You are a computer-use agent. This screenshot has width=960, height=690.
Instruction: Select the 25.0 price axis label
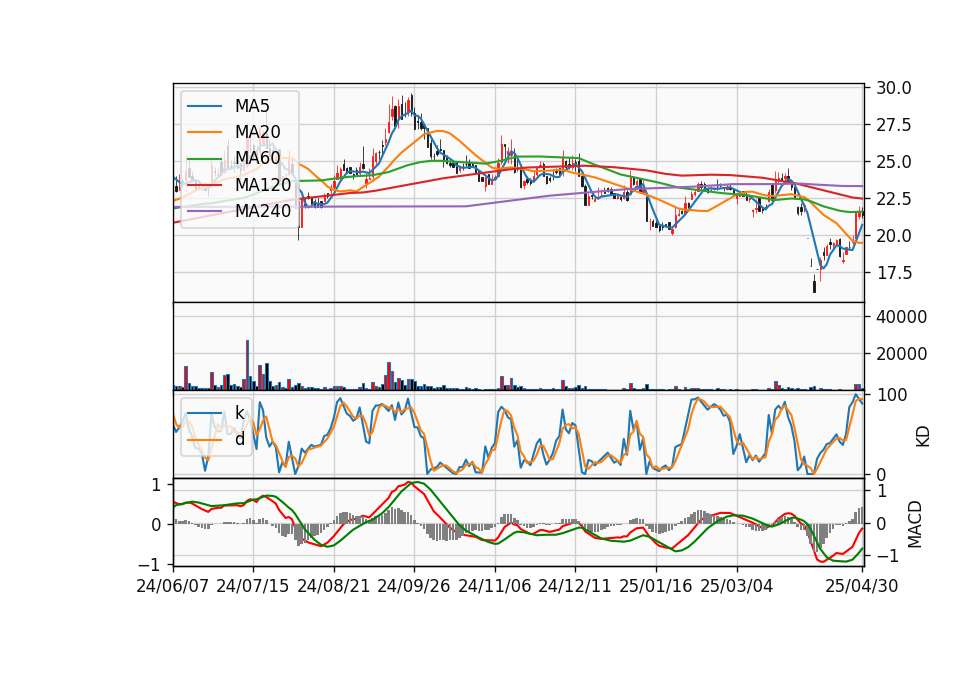pyautogui.click(x=893, y=162)
